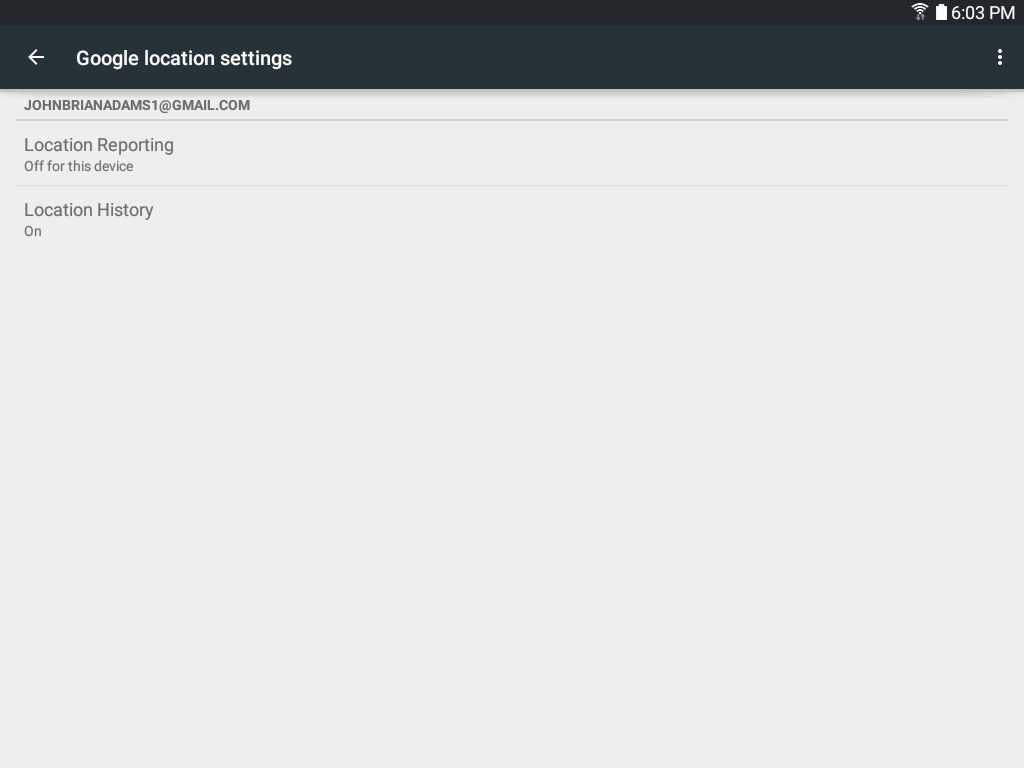Screen dimensions: 1024x768
Task: Click the Location Reporting heading text
Action: [99, 145]
